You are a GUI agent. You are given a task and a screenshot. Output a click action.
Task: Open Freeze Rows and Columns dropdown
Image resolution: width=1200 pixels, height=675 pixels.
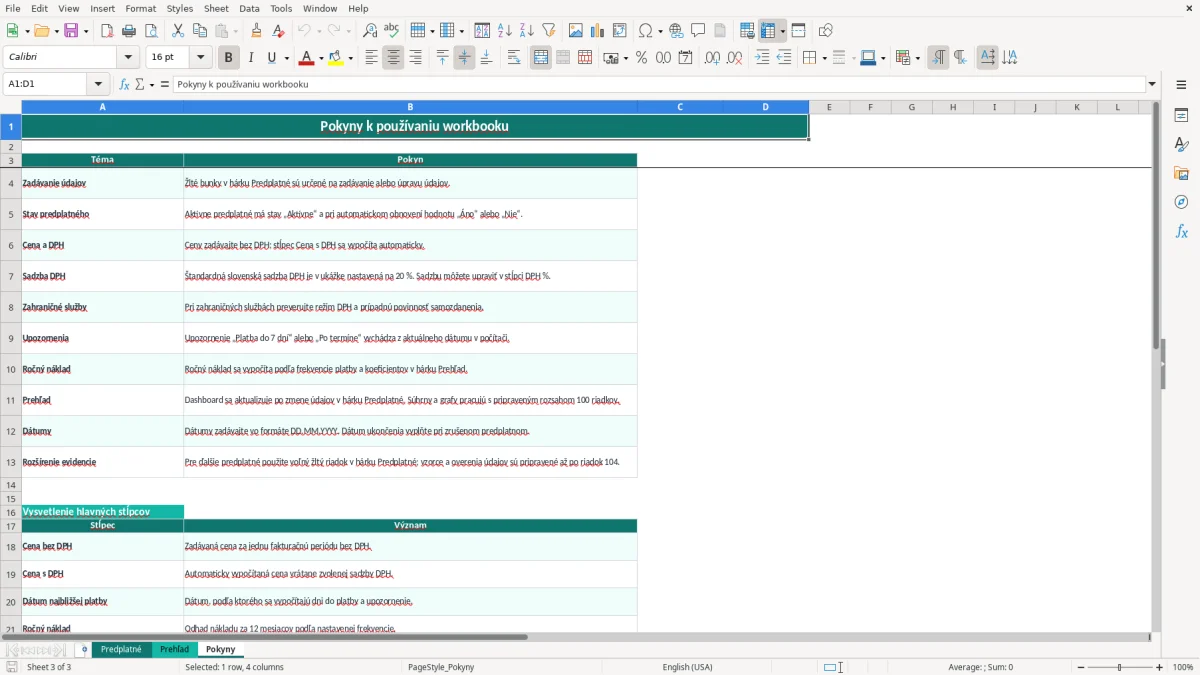click(x=783, y=31)
